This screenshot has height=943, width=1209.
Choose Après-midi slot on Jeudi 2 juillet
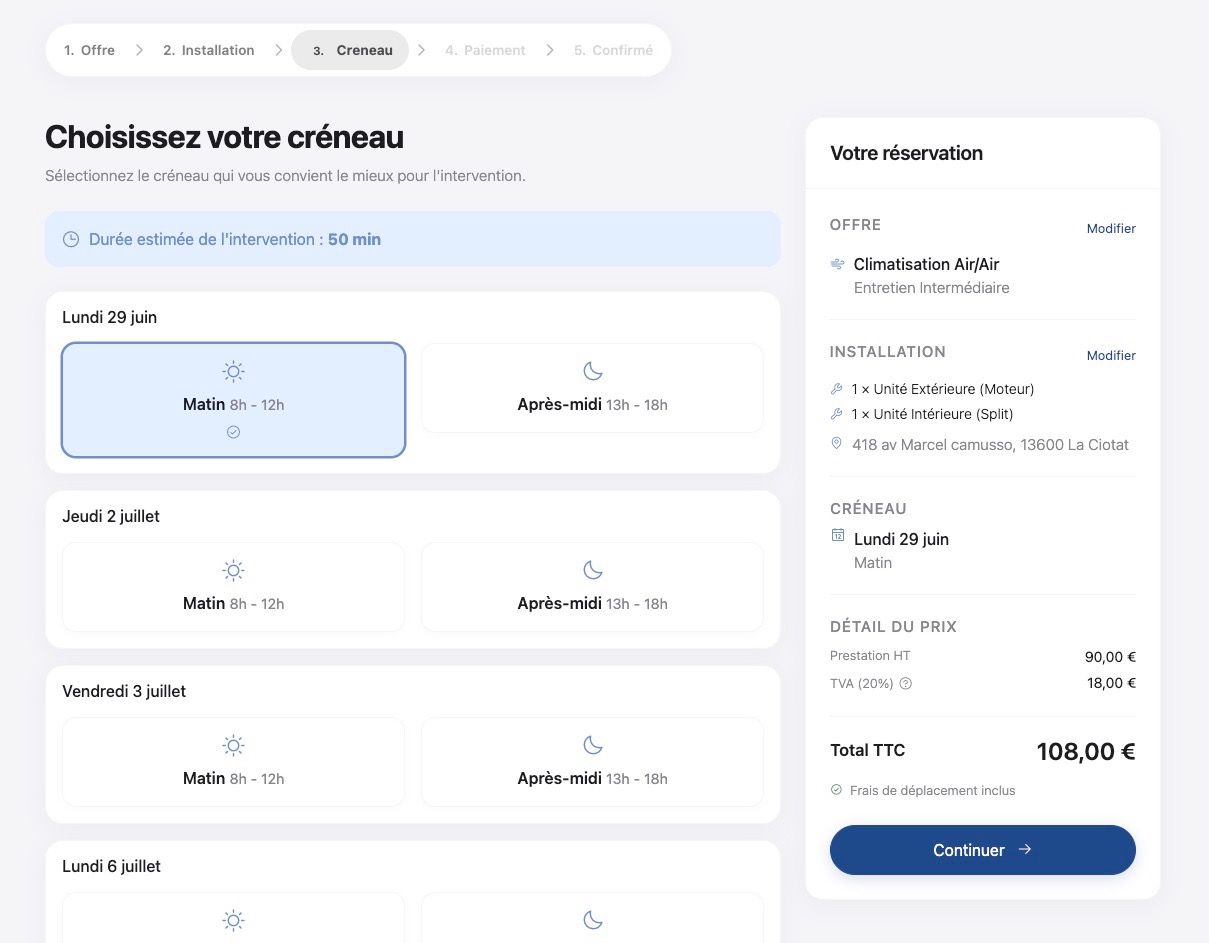pos(592,587)
